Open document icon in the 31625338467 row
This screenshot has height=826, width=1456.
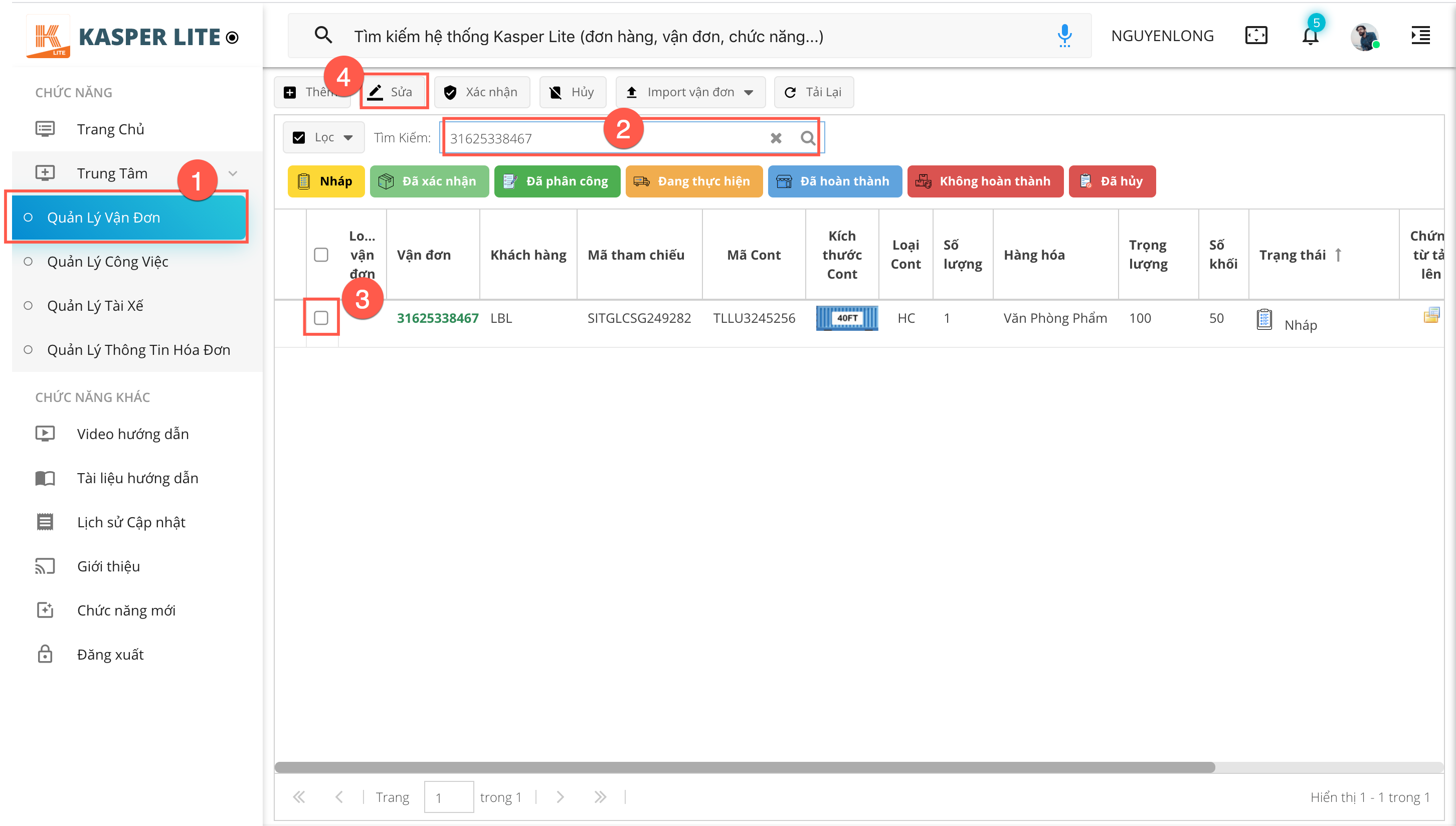(x=1431, y=315)
